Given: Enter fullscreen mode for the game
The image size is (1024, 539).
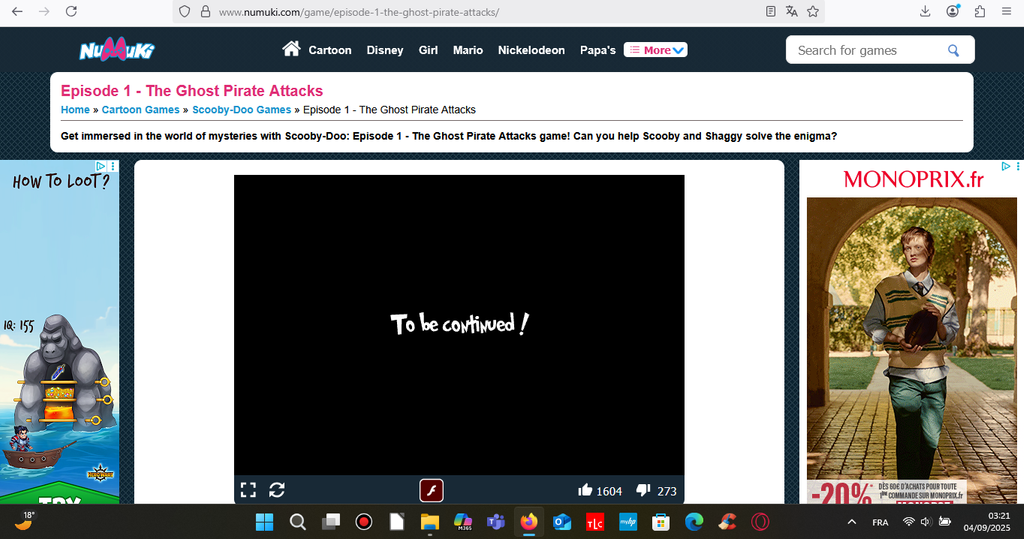Looking at the screenshot, I should 248,490.
